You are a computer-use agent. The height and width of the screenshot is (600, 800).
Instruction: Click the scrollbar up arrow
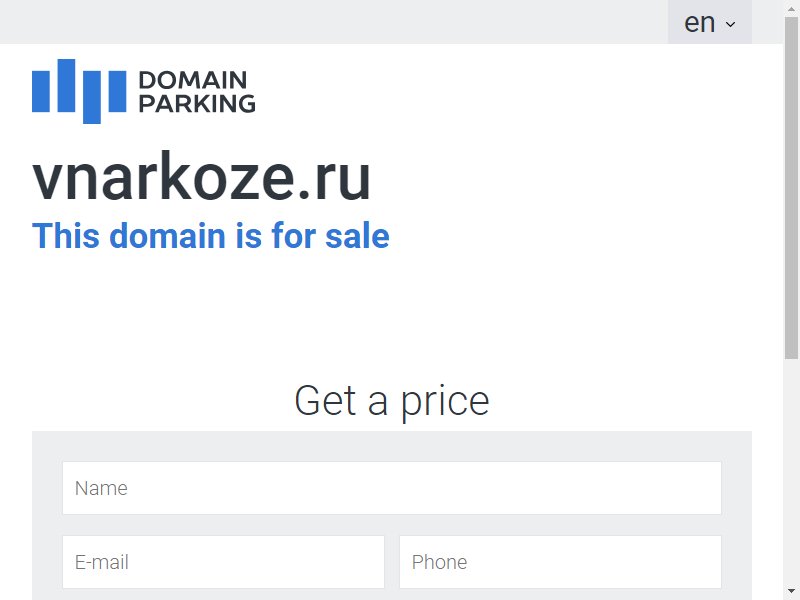(x=791, y=8)
